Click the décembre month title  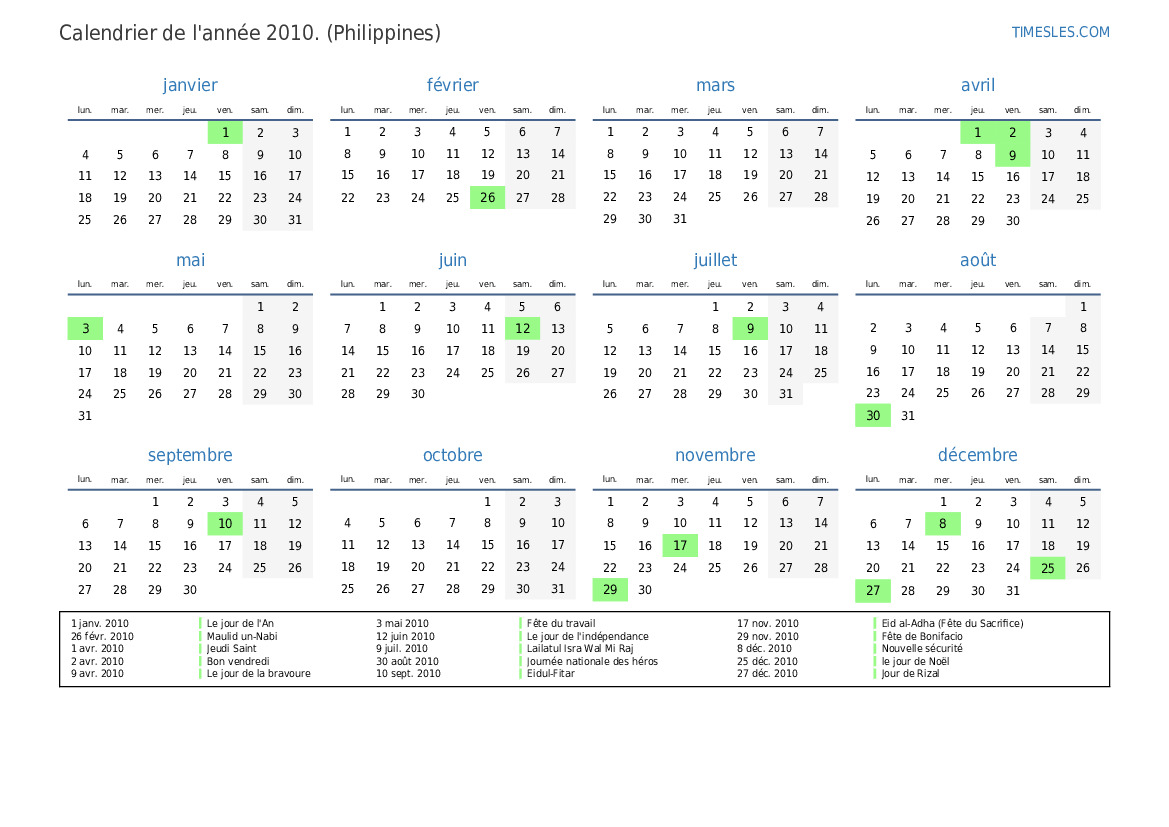(x=977, y=455)
